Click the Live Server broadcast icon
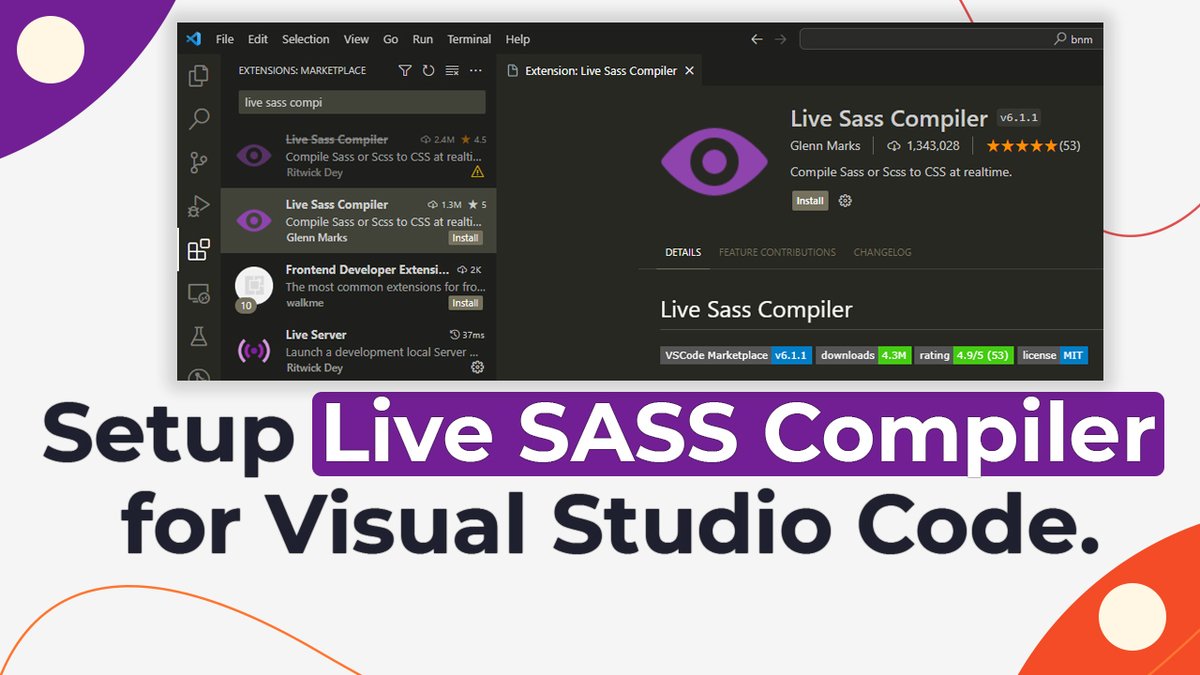 254,351
